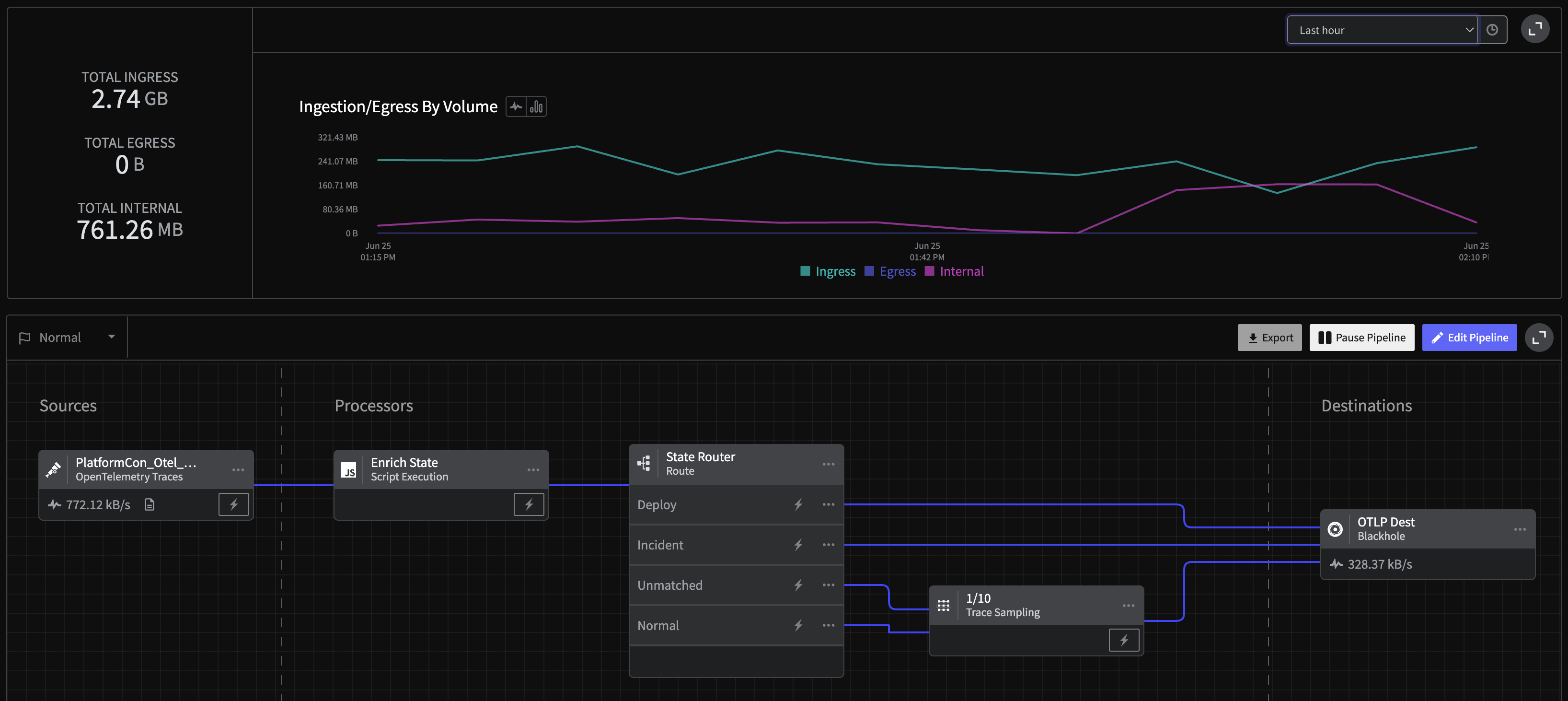
Task: Open the Last hour time range dropdown
Action: (1383, 30)
